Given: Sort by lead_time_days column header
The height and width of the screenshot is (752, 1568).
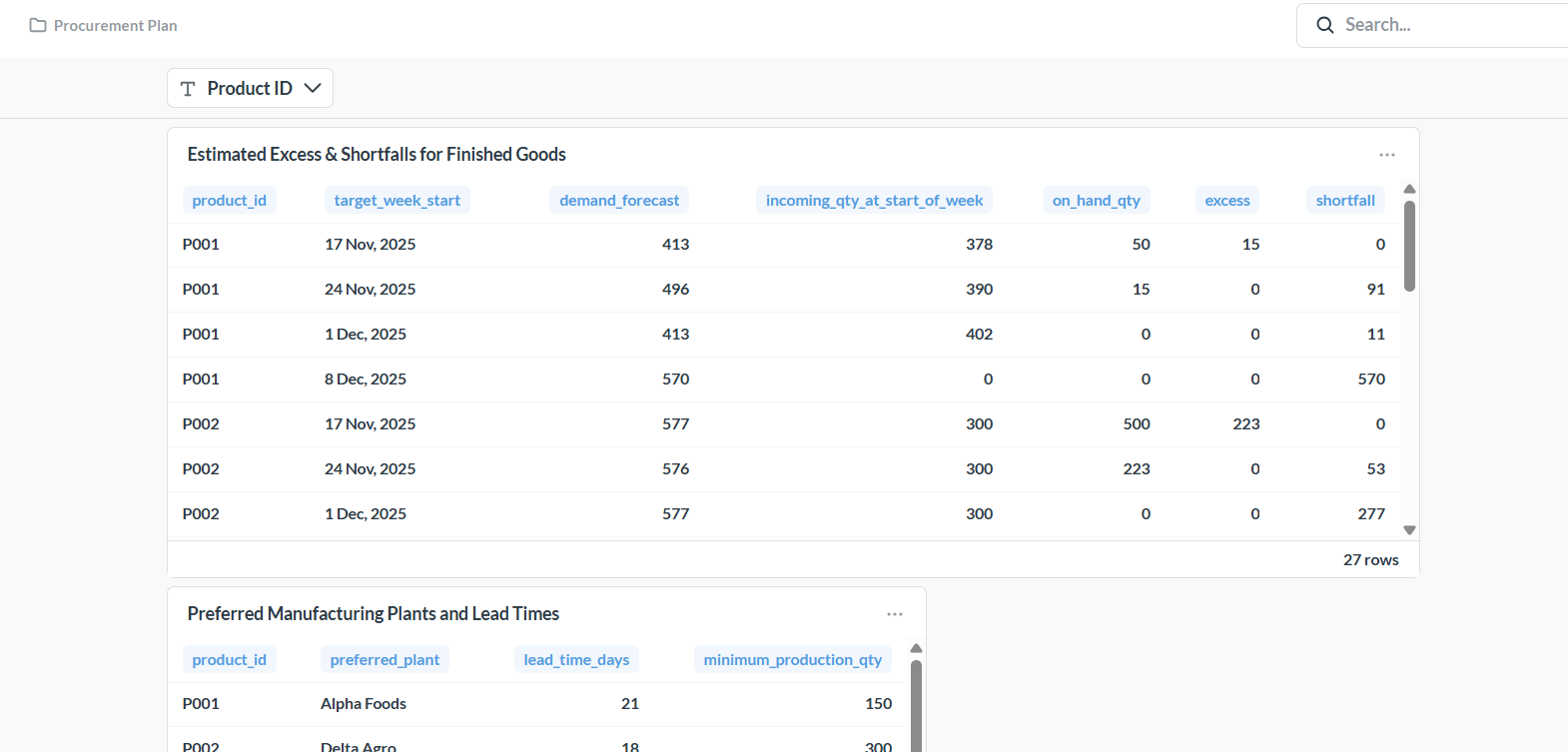Looking at the screenshot, I should click(576, 659).
